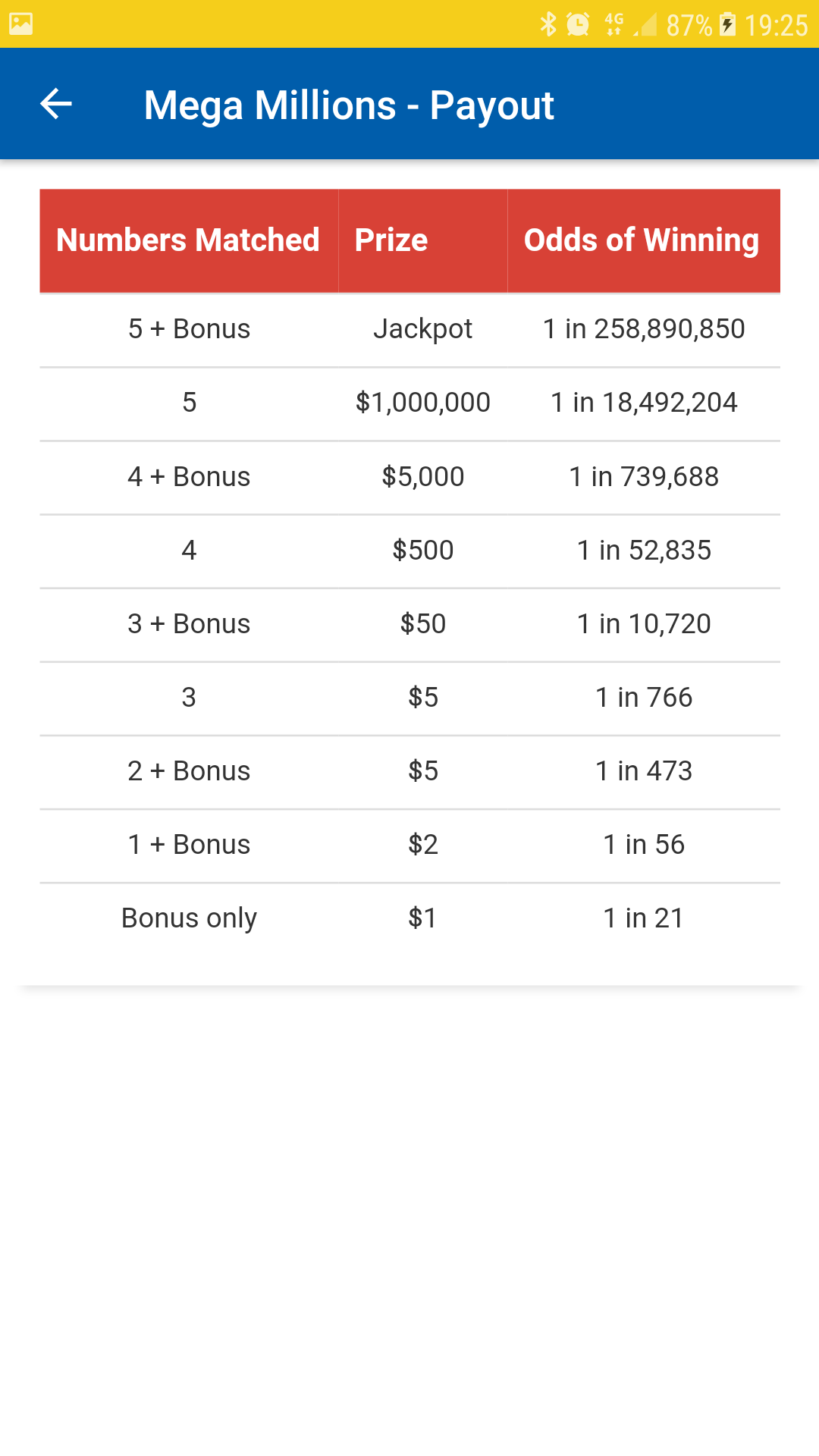This screenshot has height=1456, width=819.
Task: Tap the 1 in 52,835 odds cell
Action: click(x=644, y=551)
